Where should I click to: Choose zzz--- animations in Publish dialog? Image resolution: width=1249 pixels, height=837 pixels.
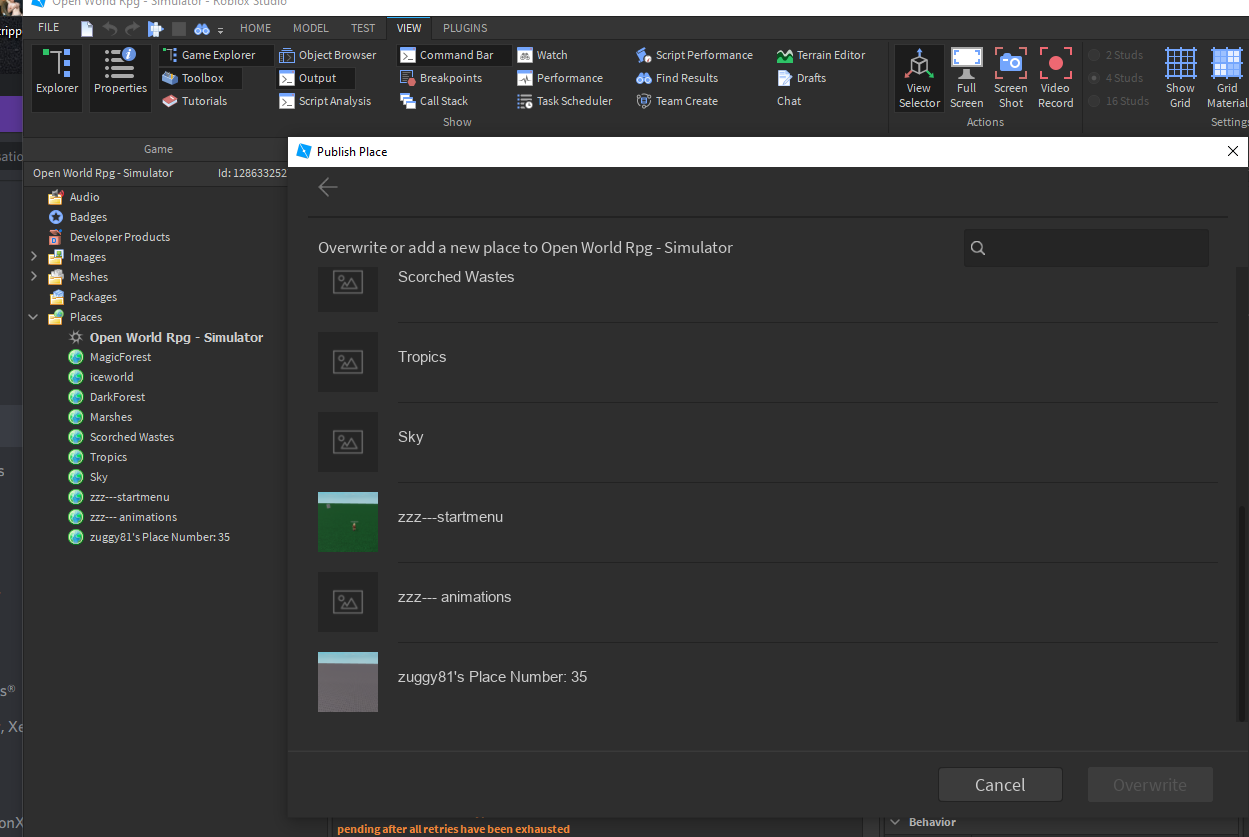[x=768, y=602]
